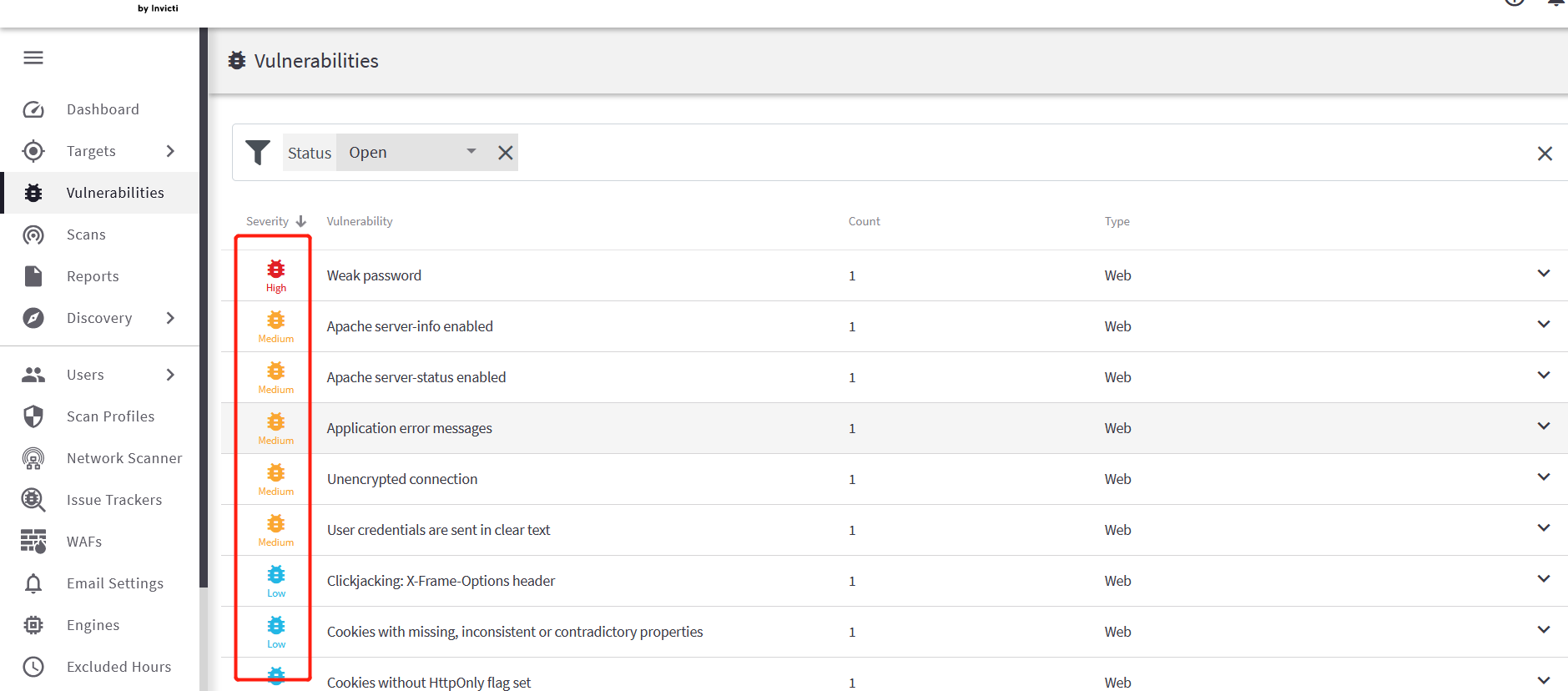Expand the Discovery submenu chevron
Screen dimensions: 1568x691
coord(170,318)
